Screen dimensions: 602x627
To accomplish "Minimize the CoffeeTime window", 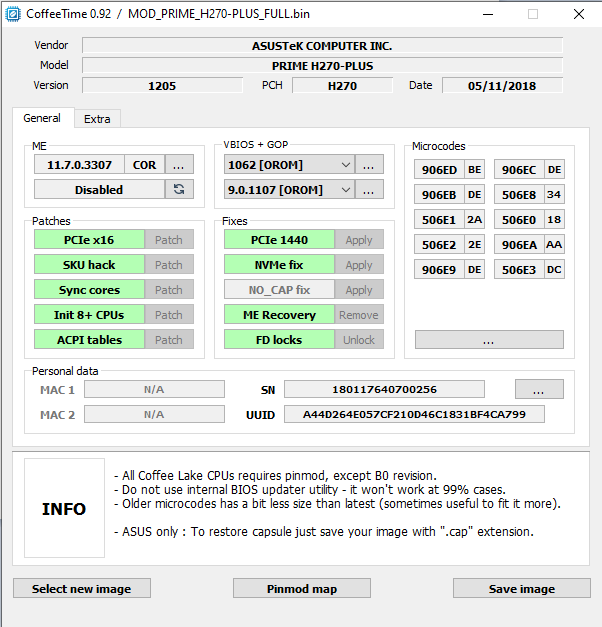I will coord(488,14).
